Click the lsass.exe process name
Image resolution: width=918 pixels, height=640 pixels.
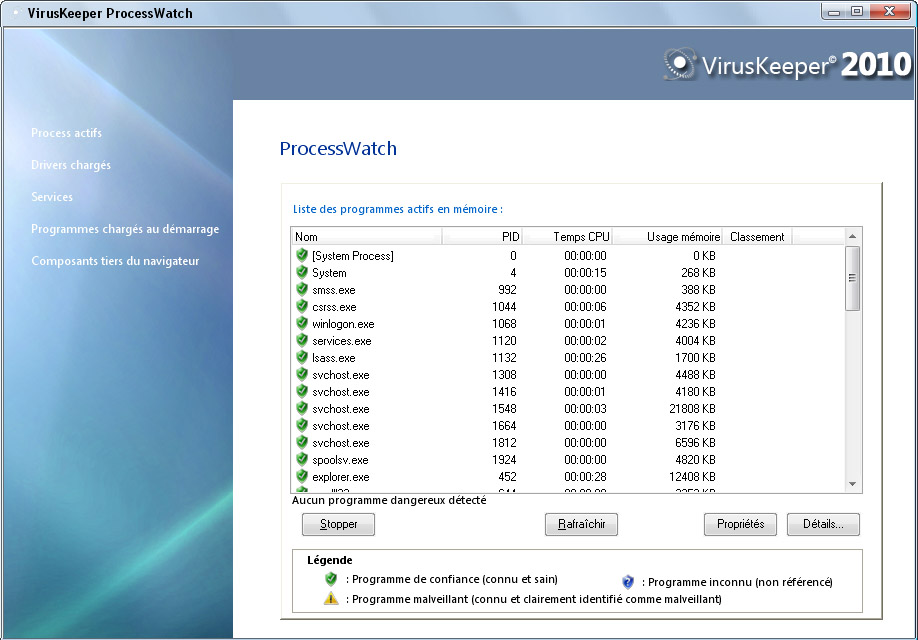(334, 358)
